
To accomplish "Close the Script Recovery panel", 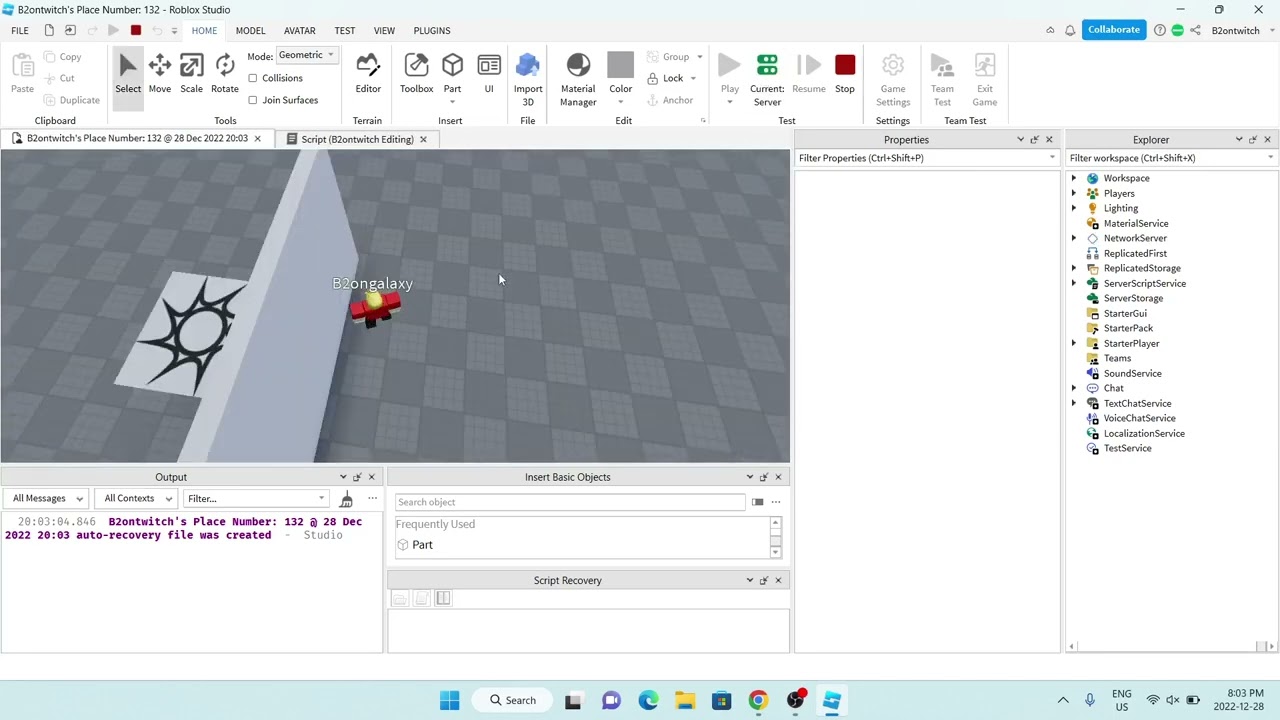I will (x=778, y=580).
